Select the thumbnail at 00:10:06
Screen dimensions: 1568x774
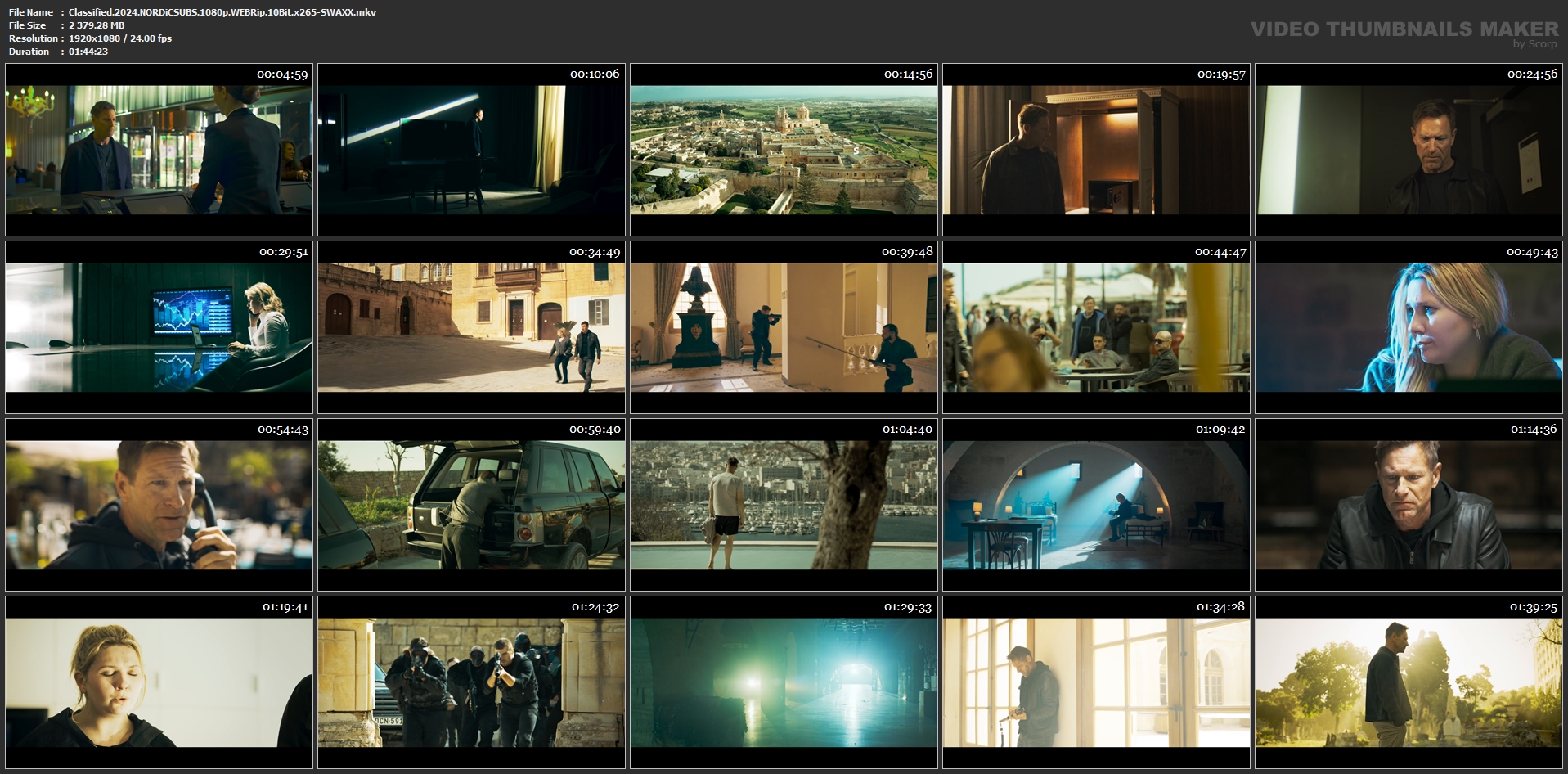click(471, 150)
